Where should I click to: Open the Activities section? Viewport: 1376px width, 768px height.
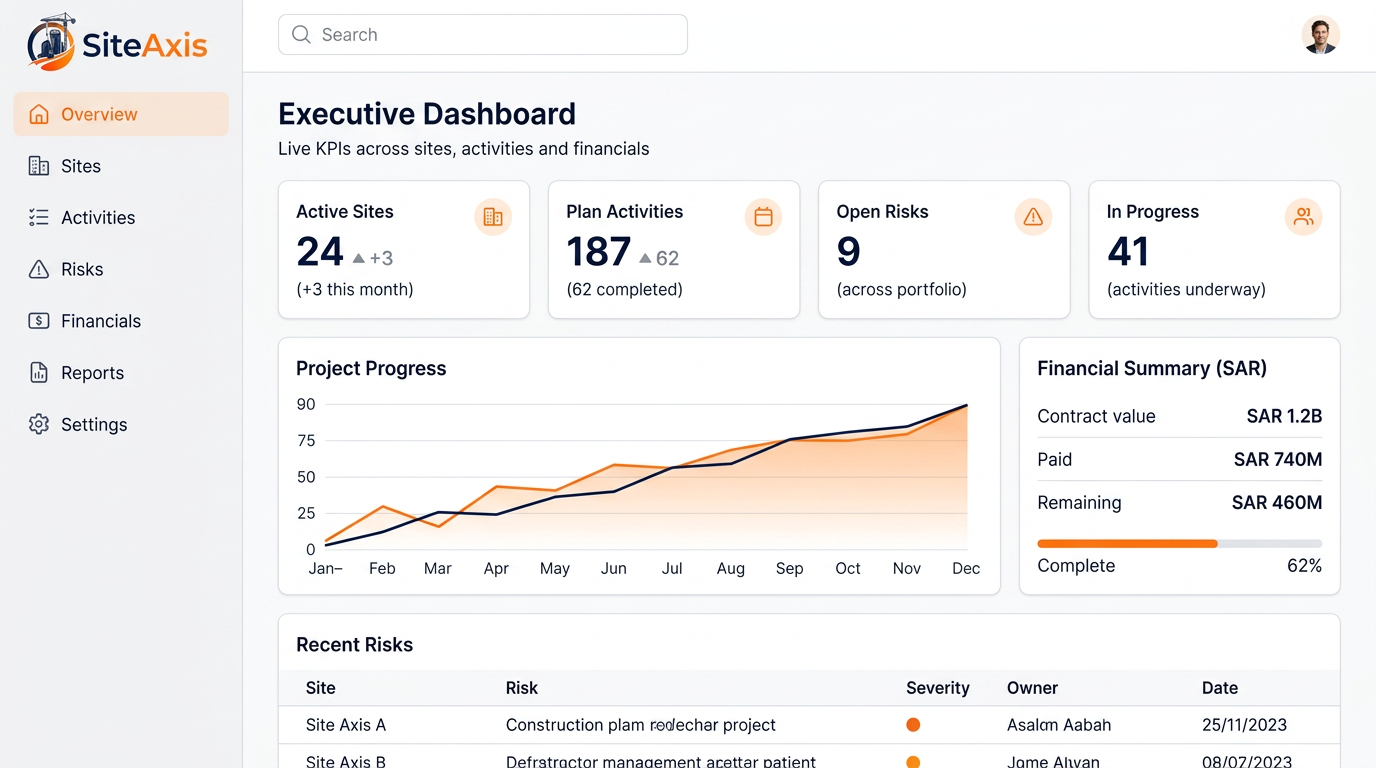[x=121, y=217]
